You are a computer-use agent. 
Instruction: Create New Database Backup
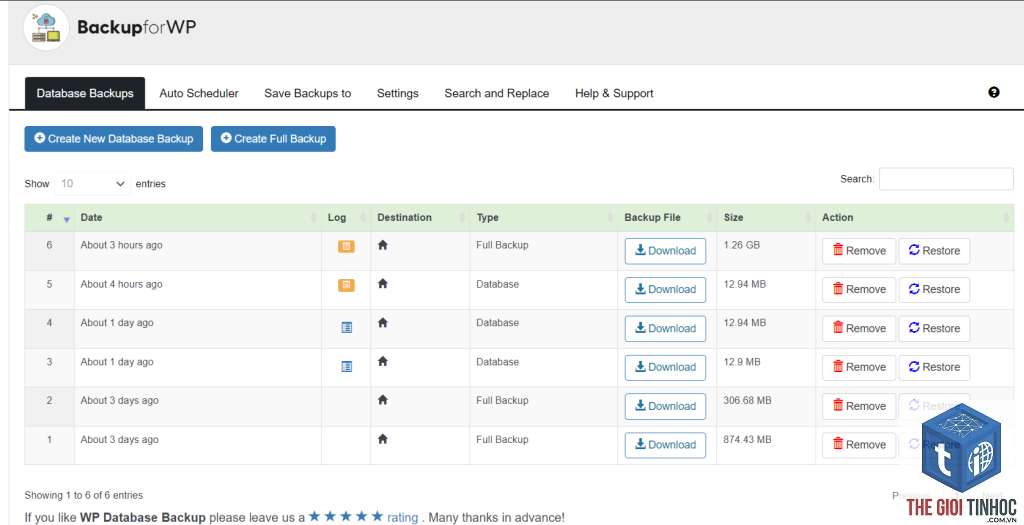114,138
